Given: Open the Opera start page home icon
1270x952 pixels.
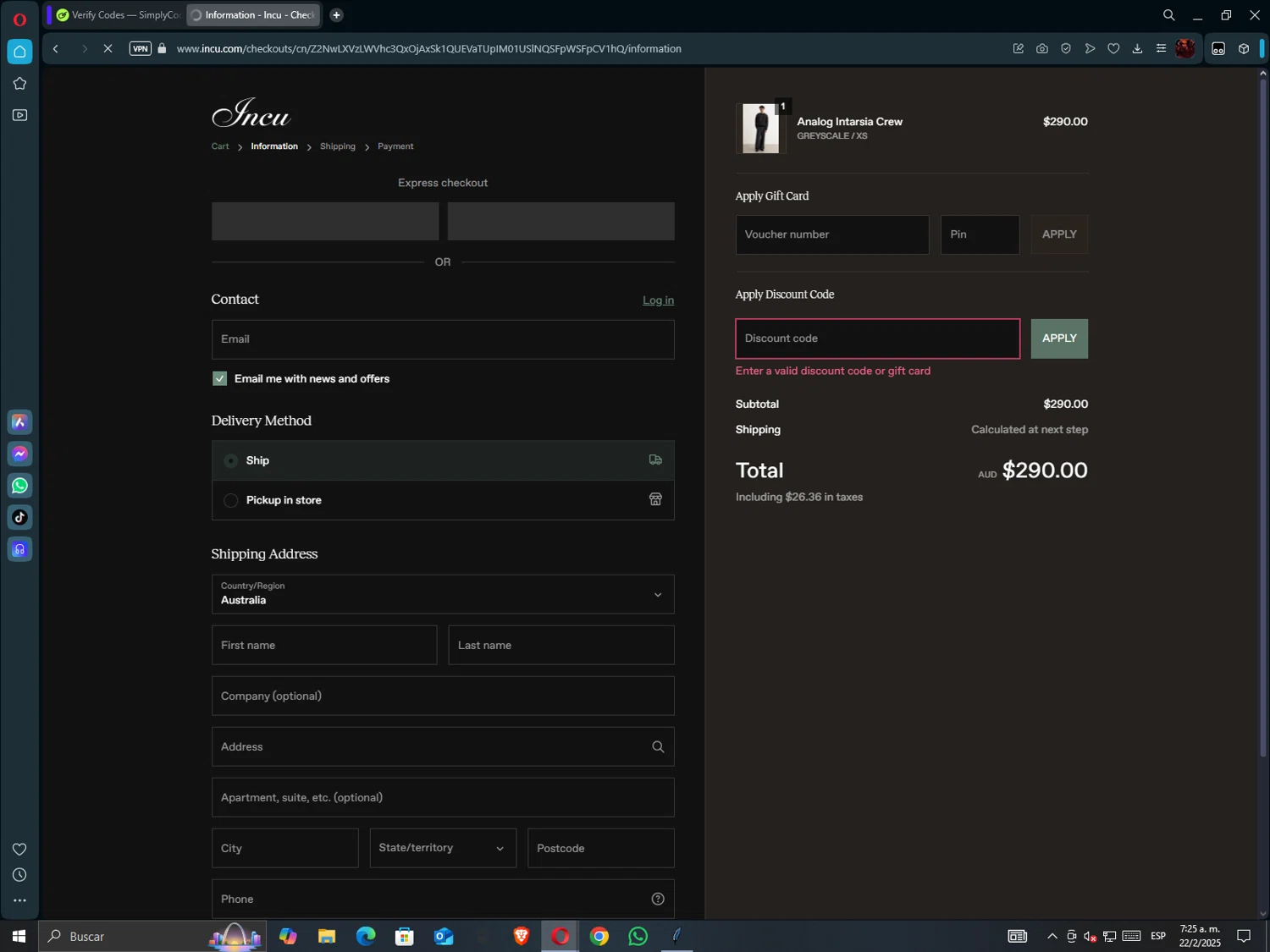Looking at the screenshot, I should [x=19, y=52].
